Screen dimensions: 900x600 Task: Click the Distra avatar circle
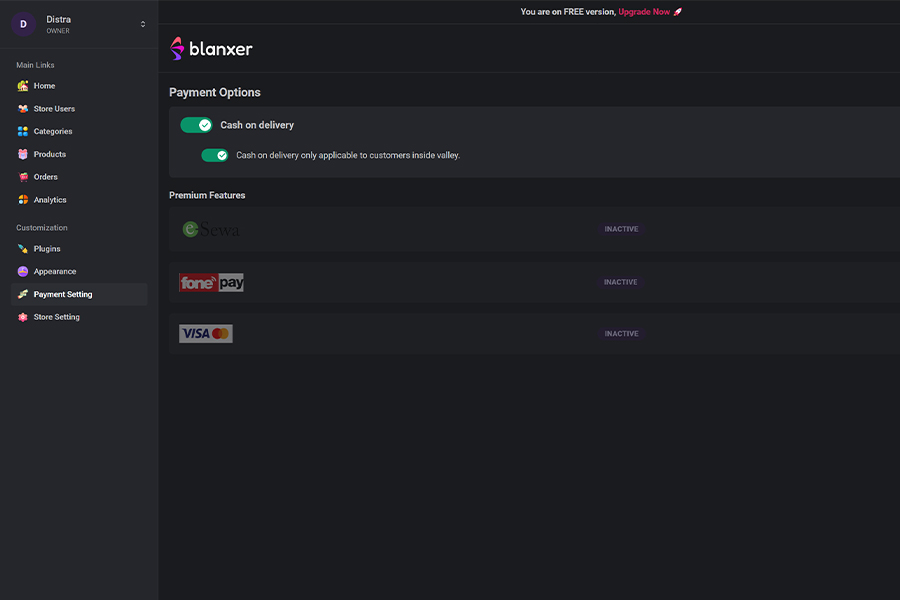24,24
